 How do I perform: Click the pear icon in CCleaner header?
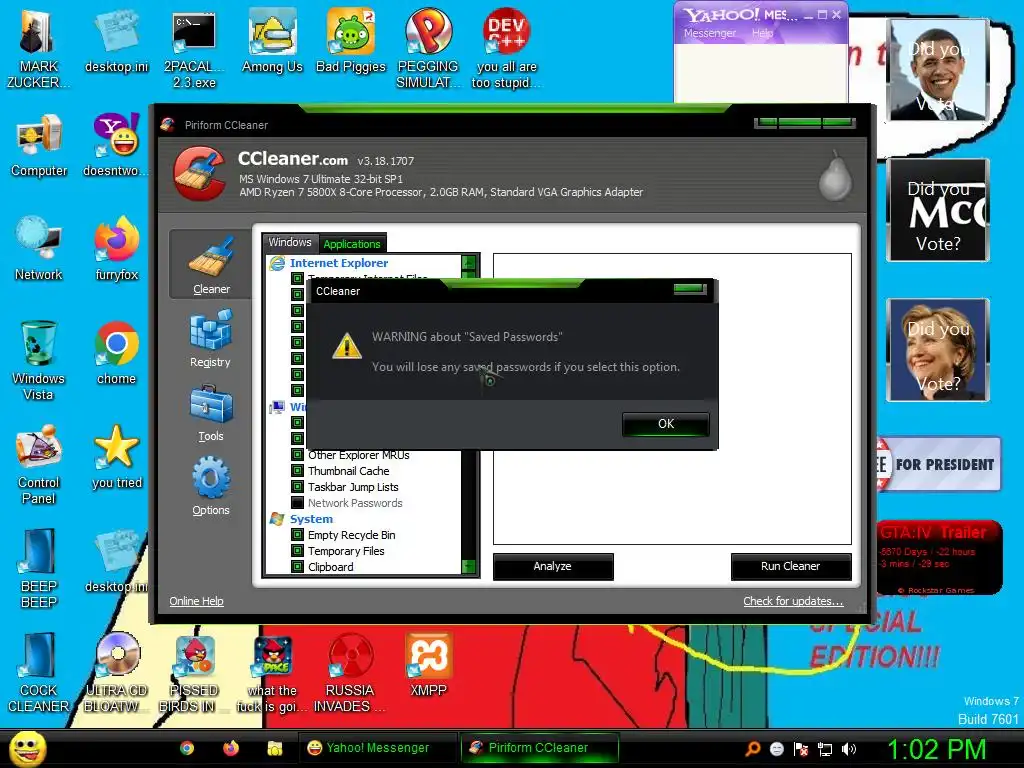coord(835,176)
